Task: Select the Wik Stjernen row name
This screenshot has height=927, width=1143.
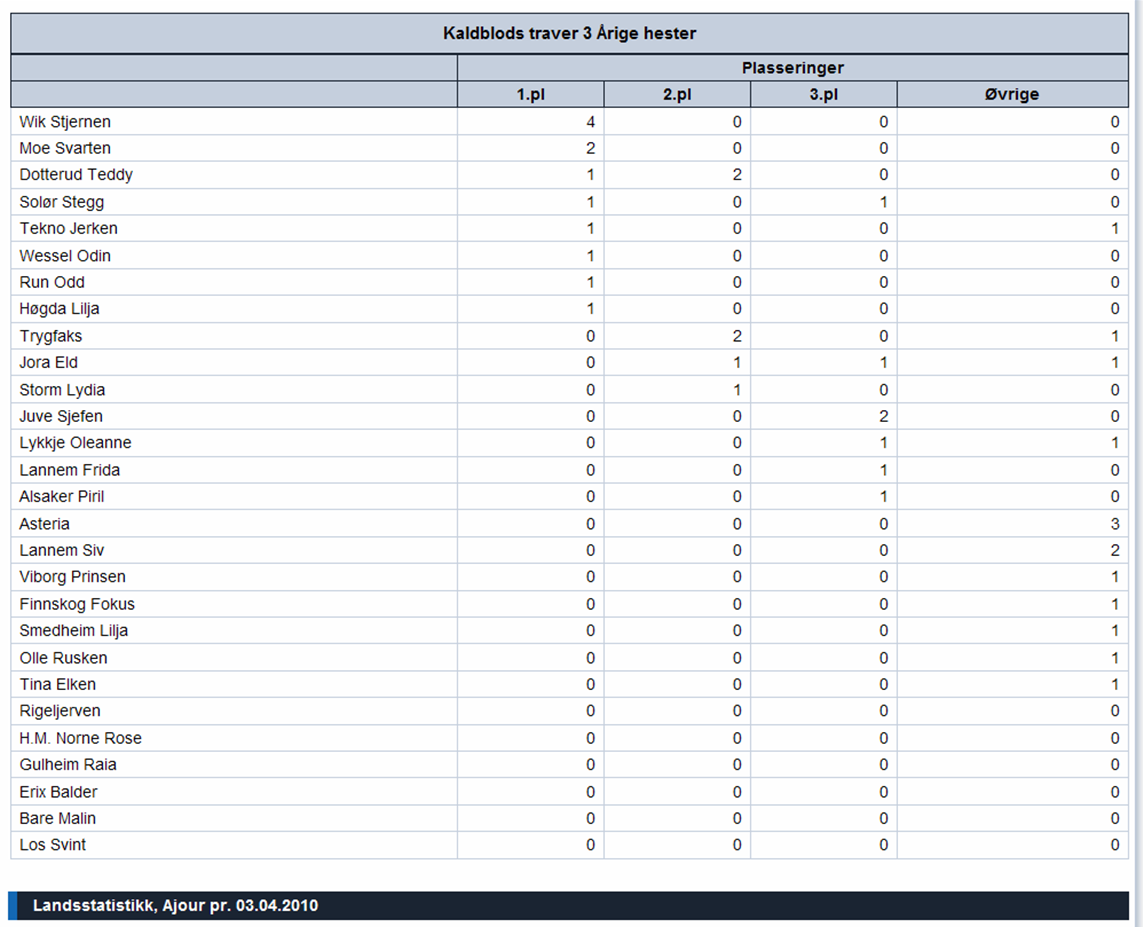Action: [65, 122]
